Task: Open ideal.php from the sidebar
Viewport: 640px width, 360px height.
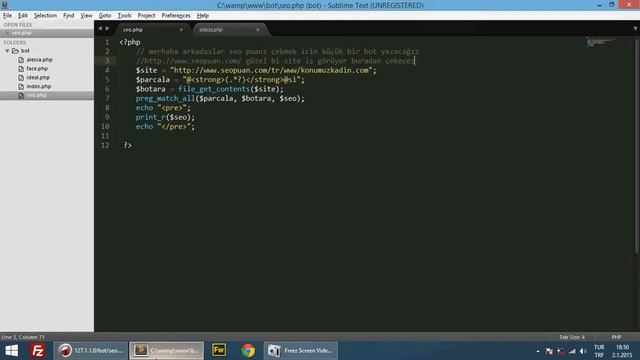Action: click(x=38, y=78)
